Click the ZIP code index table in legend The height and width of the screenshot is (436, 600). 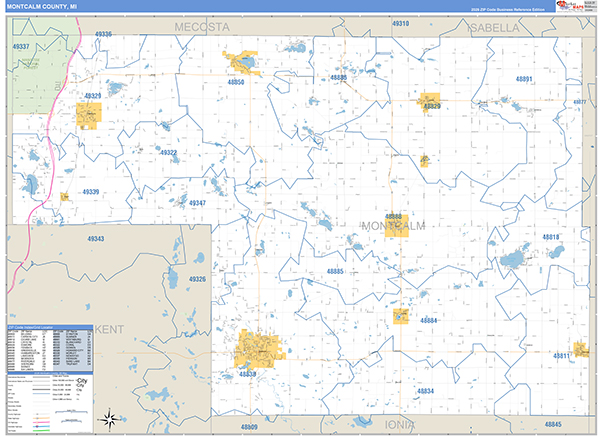point(50,346)
